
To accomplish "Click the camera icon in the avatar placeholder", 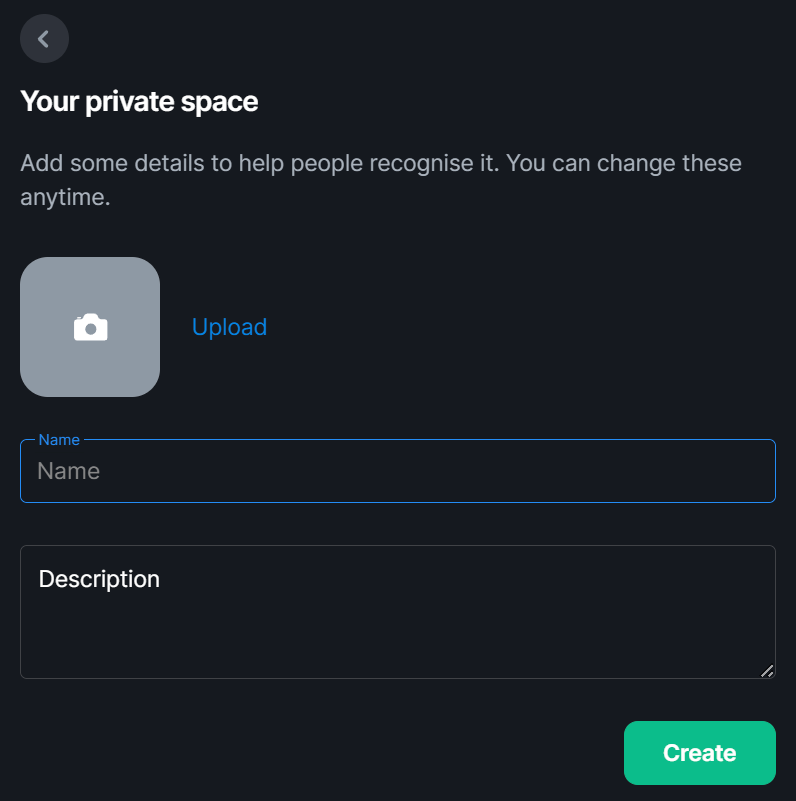I will coord(90,327).
